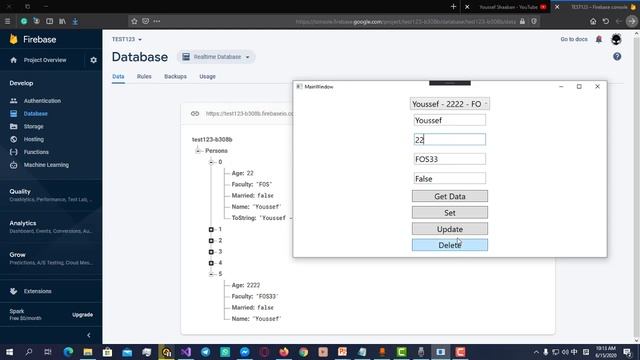Click the Set button
The height and width of the screenshot is (360, 640).
[x=449, y=213]
